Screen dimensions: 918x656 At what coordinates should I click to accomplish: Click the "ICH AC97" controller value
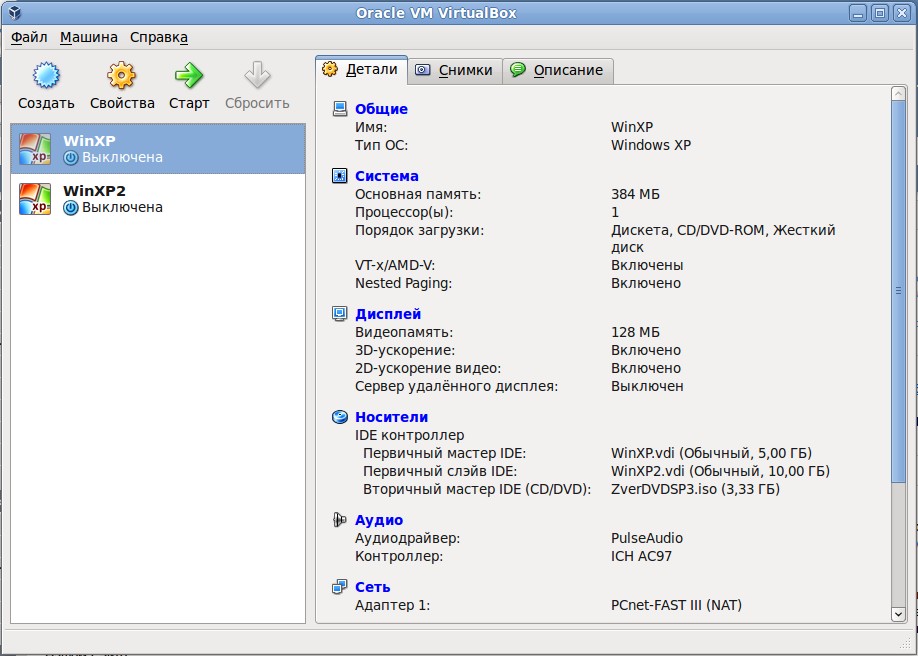point(641,556)
